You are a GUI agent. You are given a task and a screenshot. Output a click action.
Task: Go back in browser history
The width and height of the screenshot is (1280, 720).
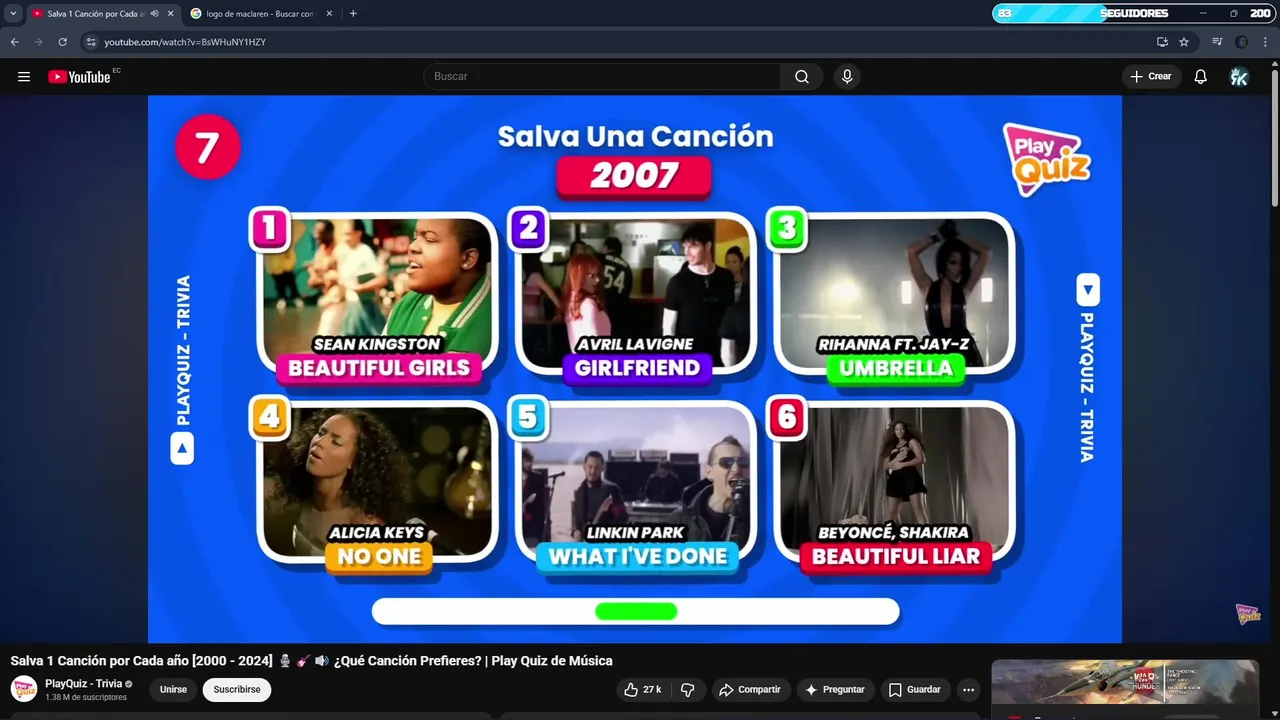click(x=15, y=42)
